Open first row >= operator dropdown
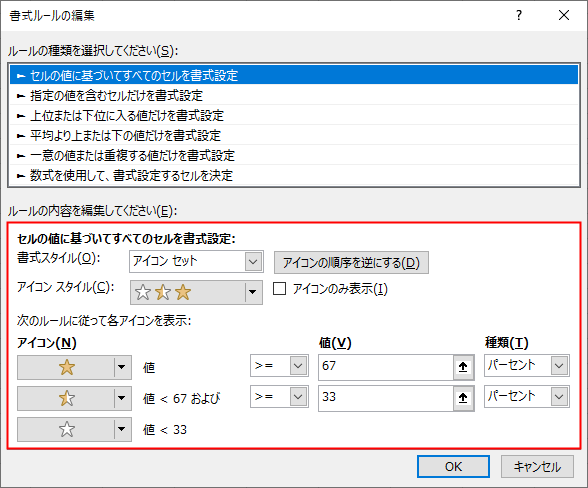Image resolution: width=588 pixels, height=488 pixels. [279, 366]
